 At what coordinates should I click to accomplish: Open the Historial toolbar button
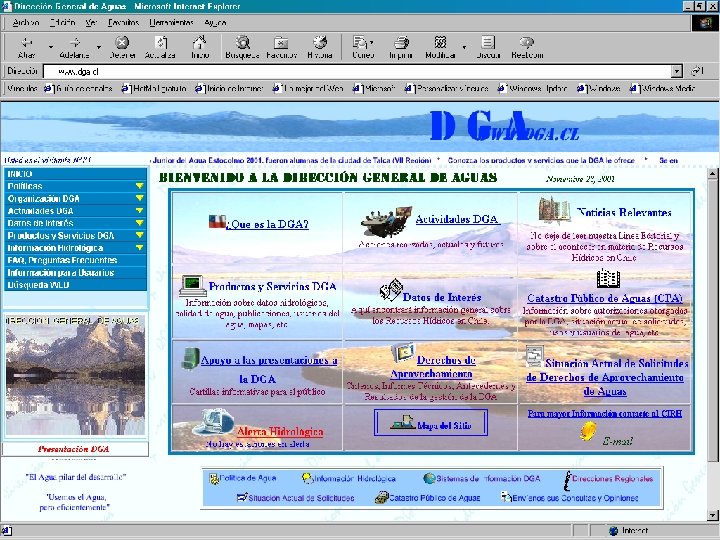point(320,47)
